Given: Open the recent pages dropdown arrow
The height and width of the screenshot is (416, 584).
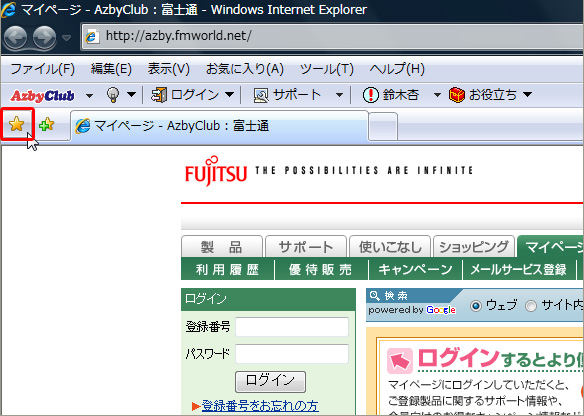Looking at the screenshot, I should click(x=66, y=38).
